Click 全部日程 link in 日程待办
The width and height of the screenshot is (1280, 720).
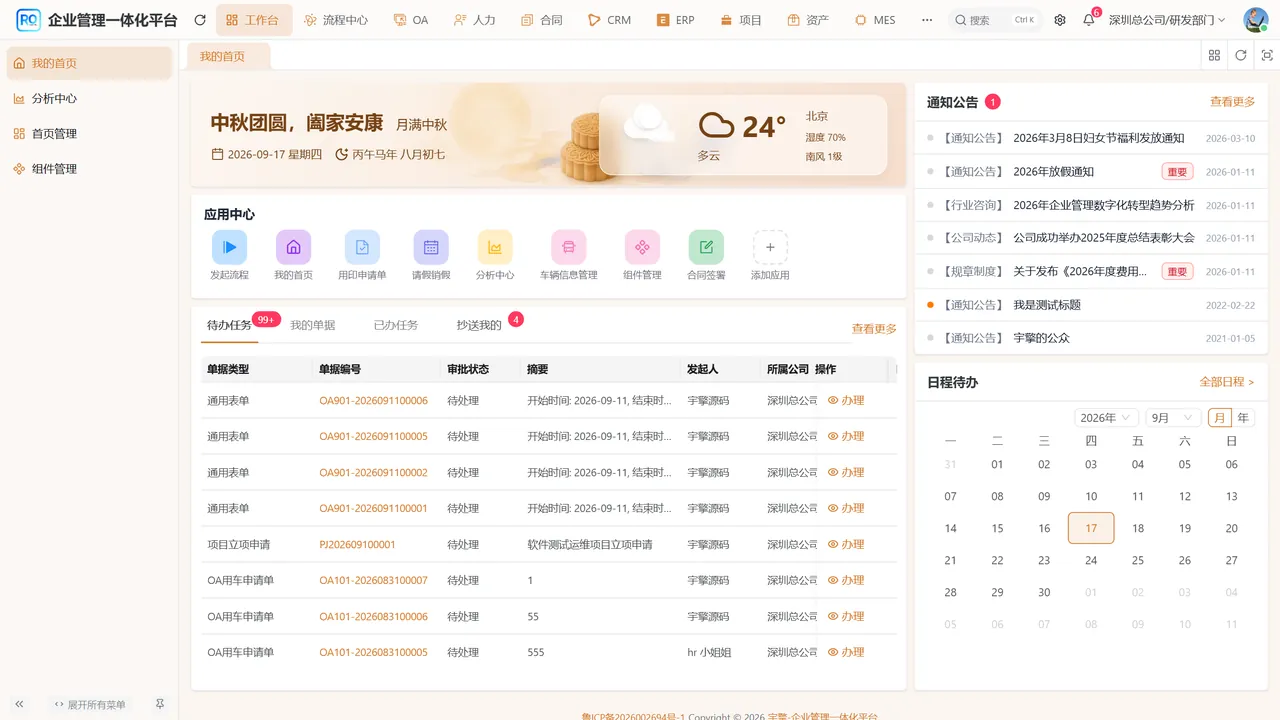tap(1227, 382)
